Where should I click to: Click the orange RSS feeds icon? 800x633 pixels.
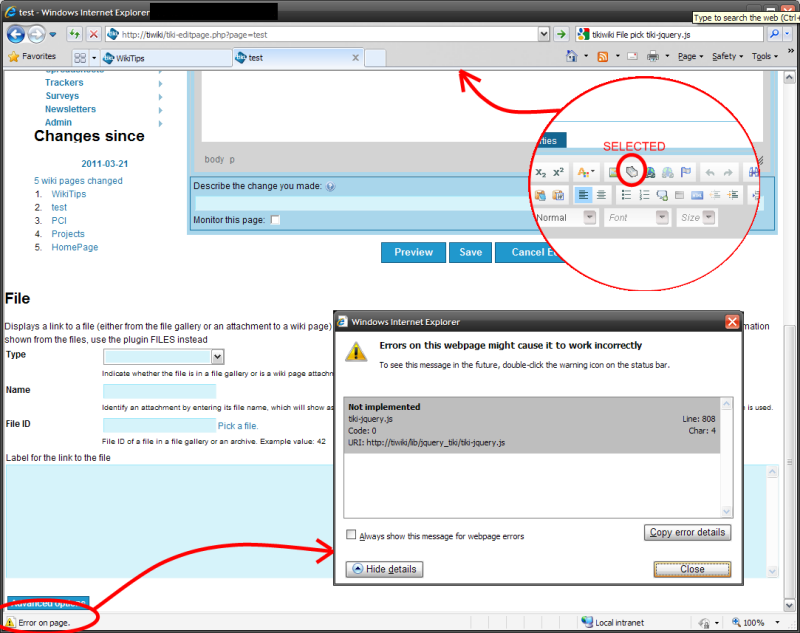(603, 56)
